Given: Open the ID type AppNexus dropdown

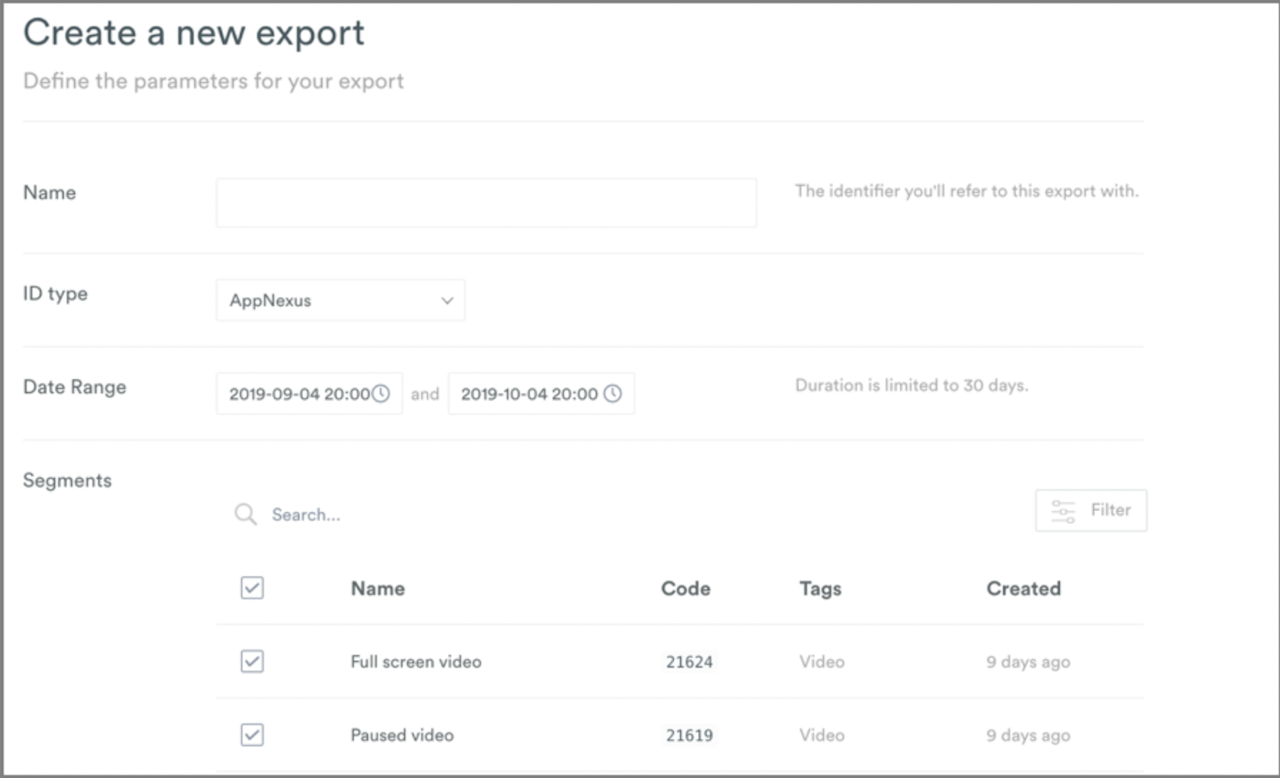Looking at the screenshot, I should point(339,300).
